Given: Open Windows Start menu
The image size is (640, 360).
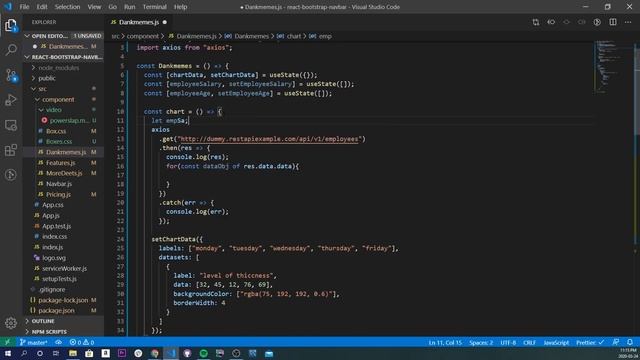Looking at the screenshot, I should (8, 353).
